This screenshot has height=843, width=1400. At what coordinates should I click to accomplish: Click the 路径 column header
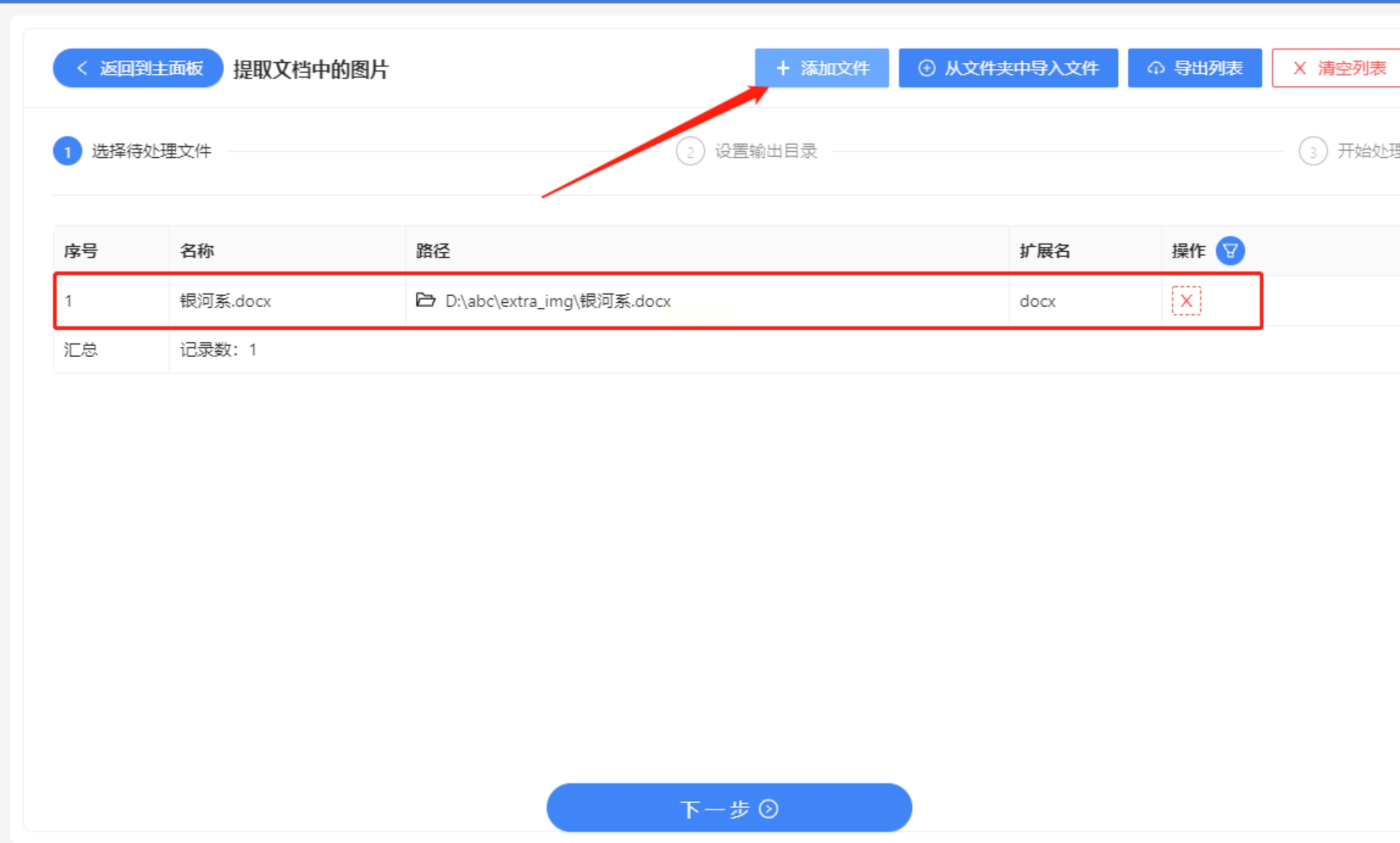[x=433, y=251]
